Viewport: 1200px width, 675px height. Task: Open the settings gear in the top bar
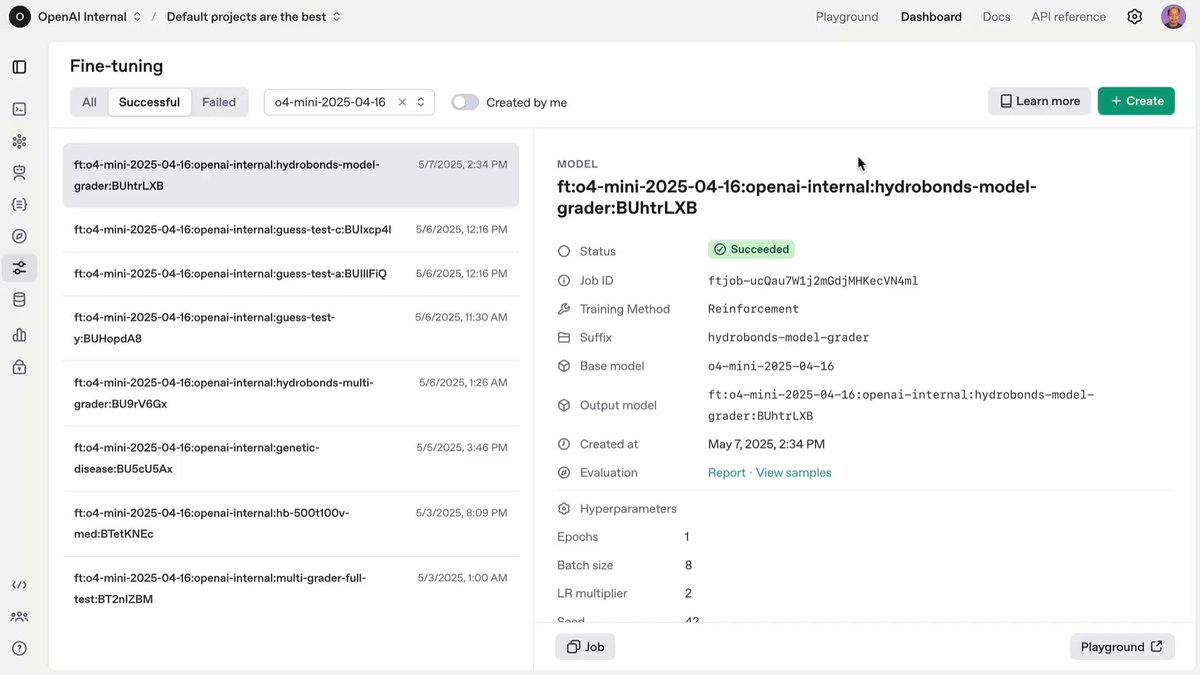point(1134,16)
